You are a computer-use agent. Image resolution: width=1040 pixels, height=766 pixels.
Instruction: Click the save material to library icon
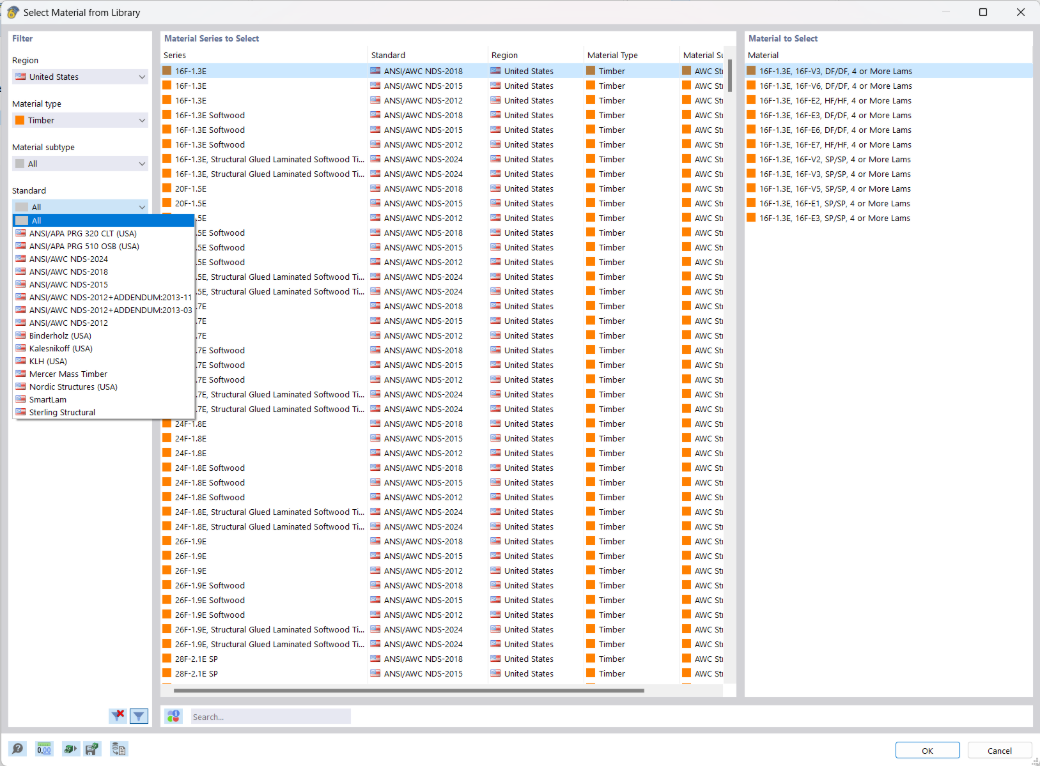(92, 749)
